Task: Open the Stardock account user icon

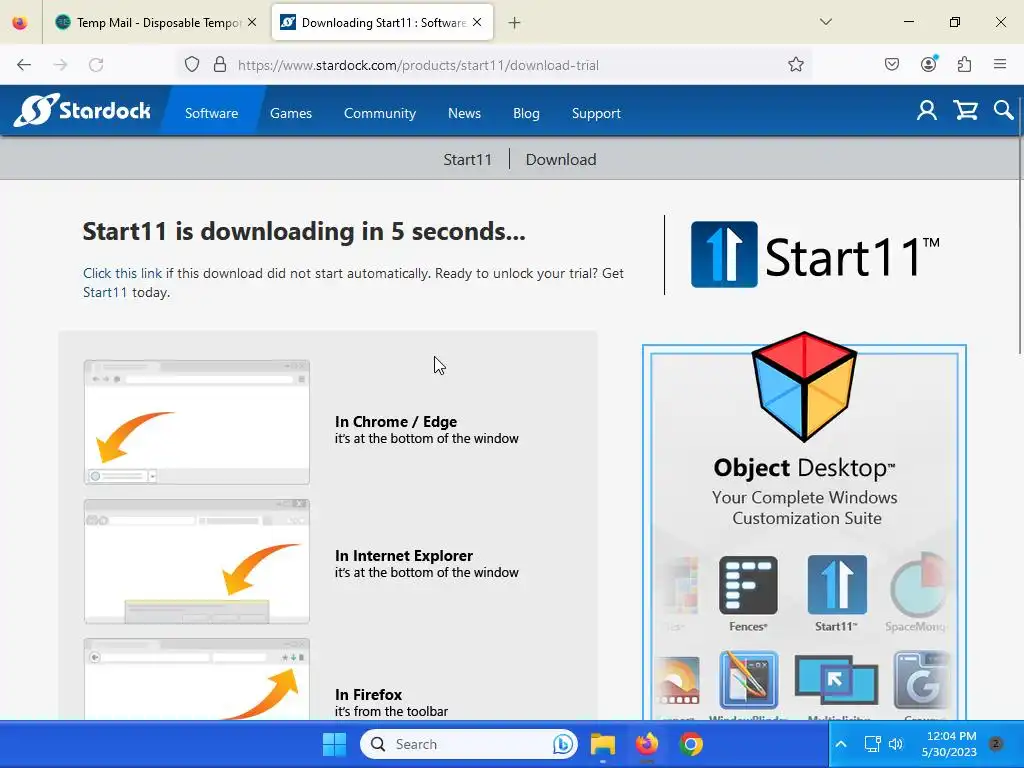Action: click(926, 110)
